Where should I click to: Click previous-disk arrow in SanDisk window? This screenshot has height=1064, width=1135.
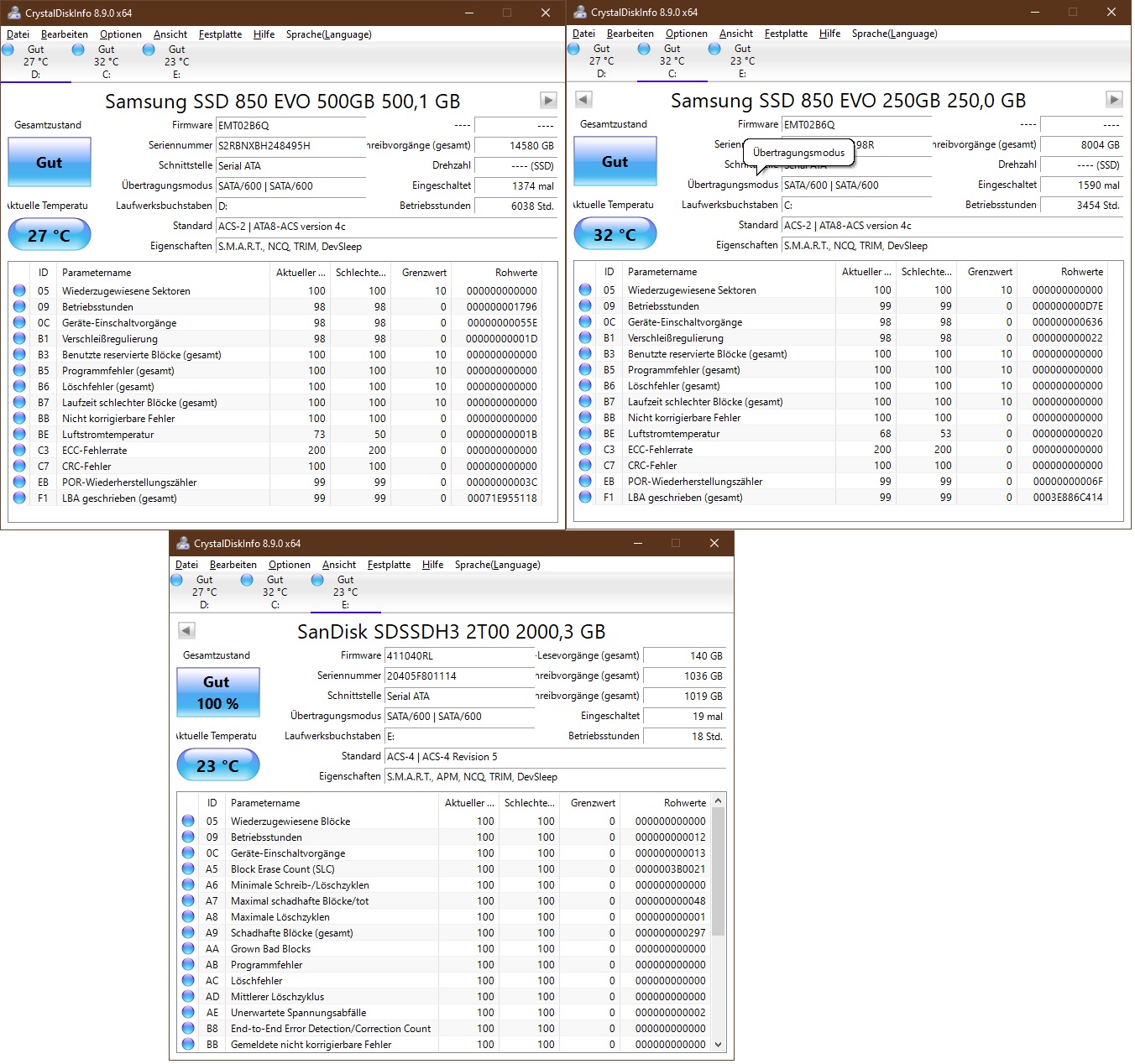187,630
